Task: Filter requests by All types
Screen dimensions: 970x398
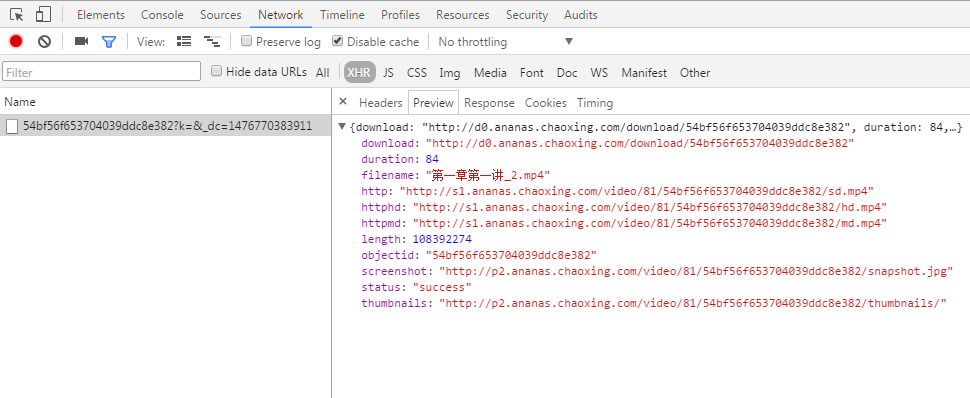Action: pyautogui.click(x=322, y=72)
